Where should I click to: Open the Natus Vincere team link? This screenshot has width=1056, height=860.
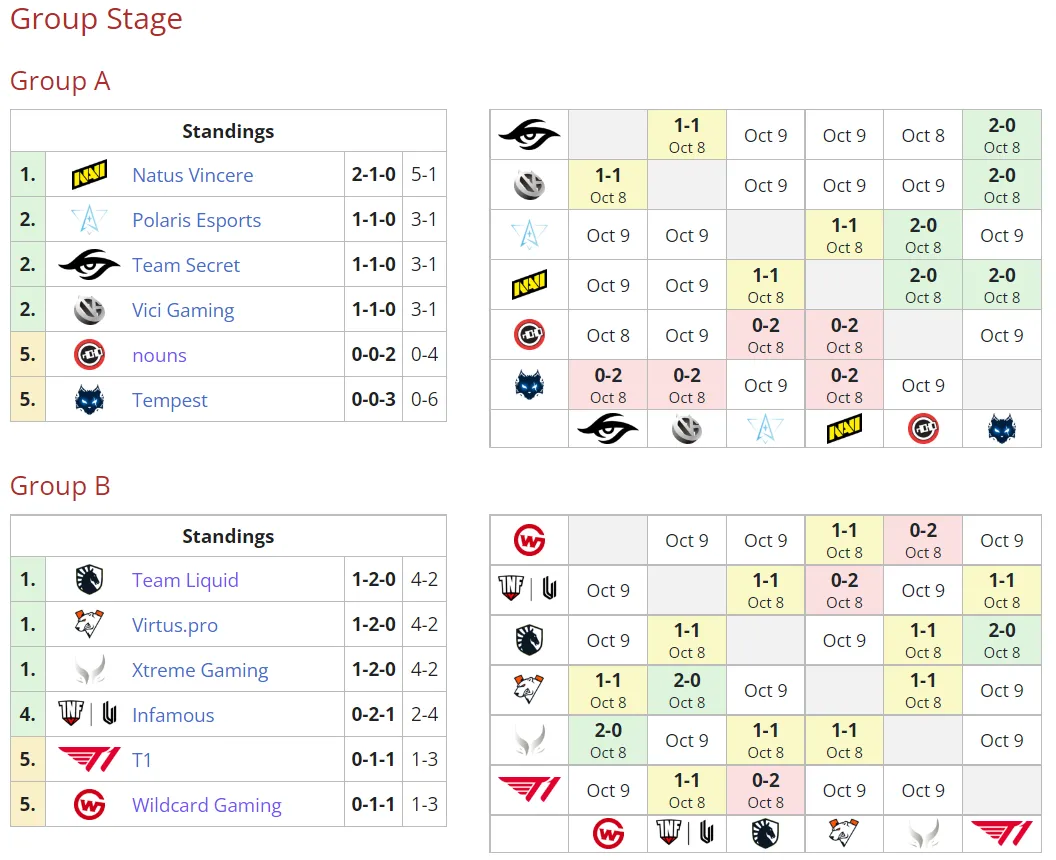pyautogui.click(x=193, y=175)
